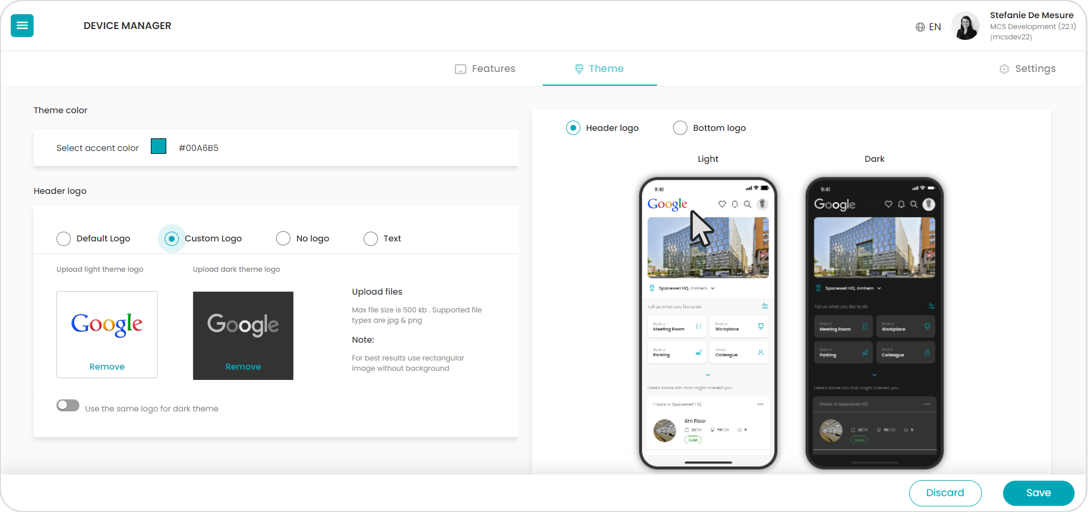Switch to the Features tab
This screenshot has height=512, width=1088.
click(485, 69)
